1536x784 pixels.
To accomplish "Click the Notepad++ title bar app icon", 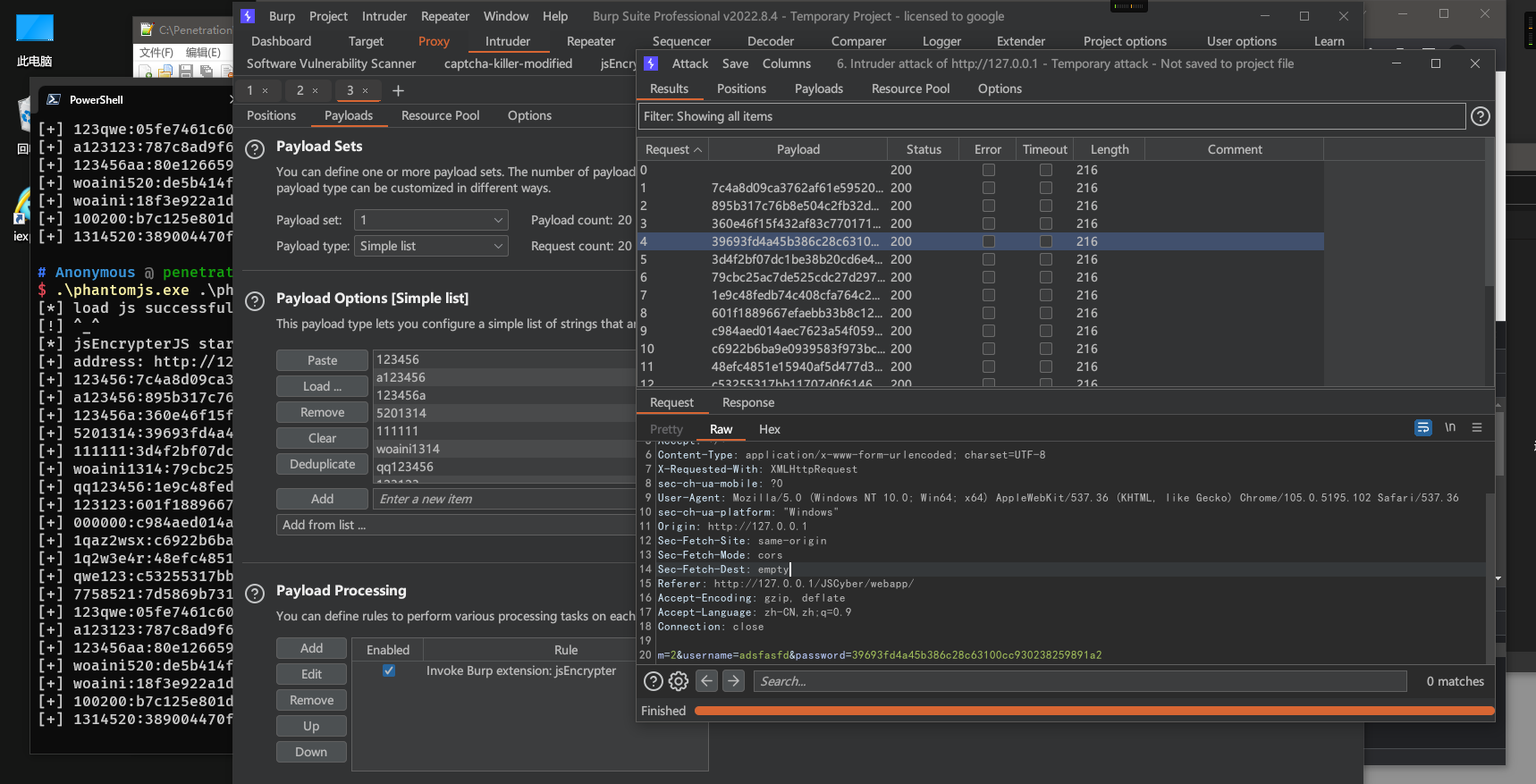I will [x=148, y=30].
